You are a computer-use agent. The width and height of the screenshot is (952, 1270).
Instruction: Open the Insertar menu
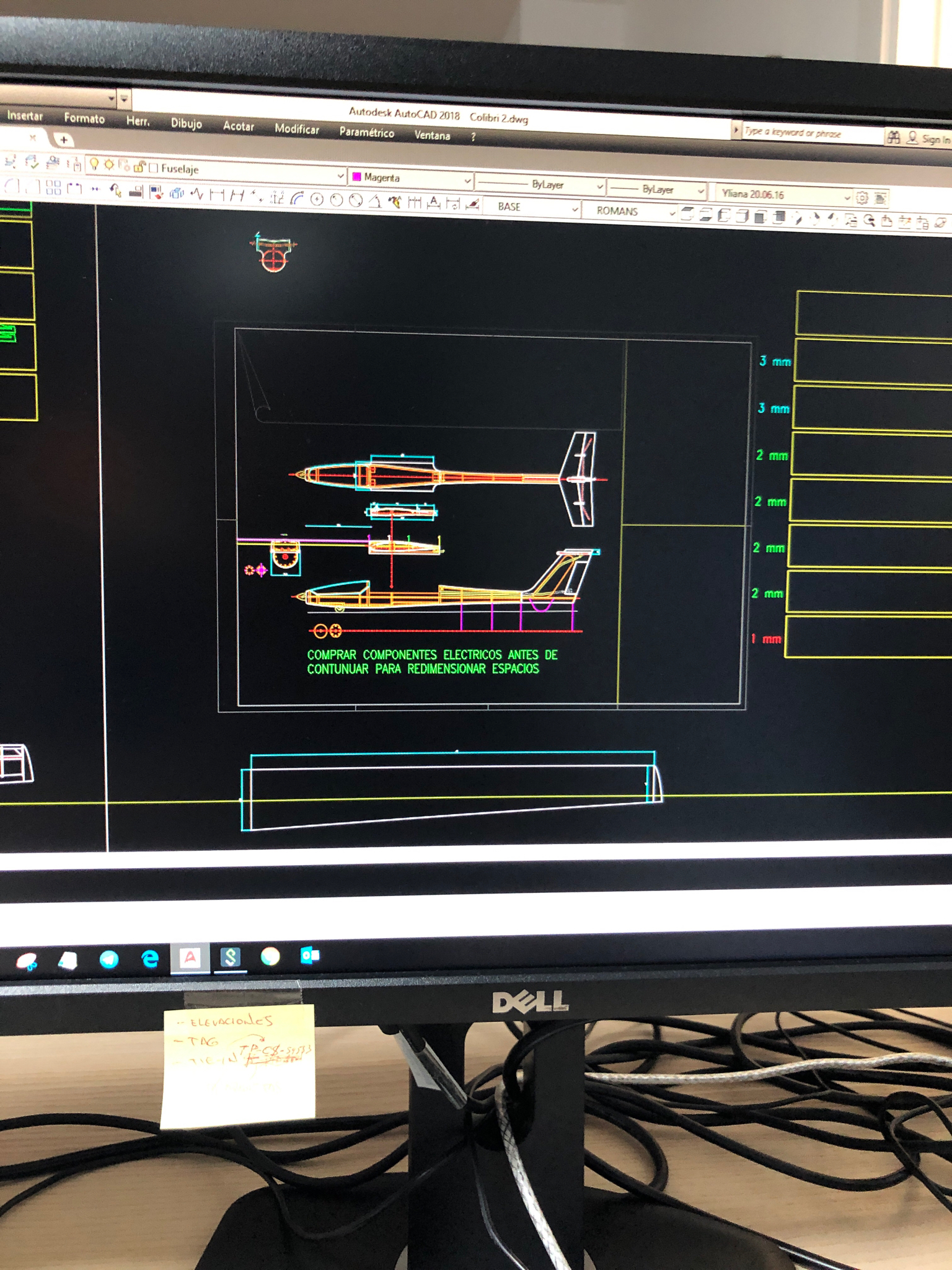pos(25,115)
